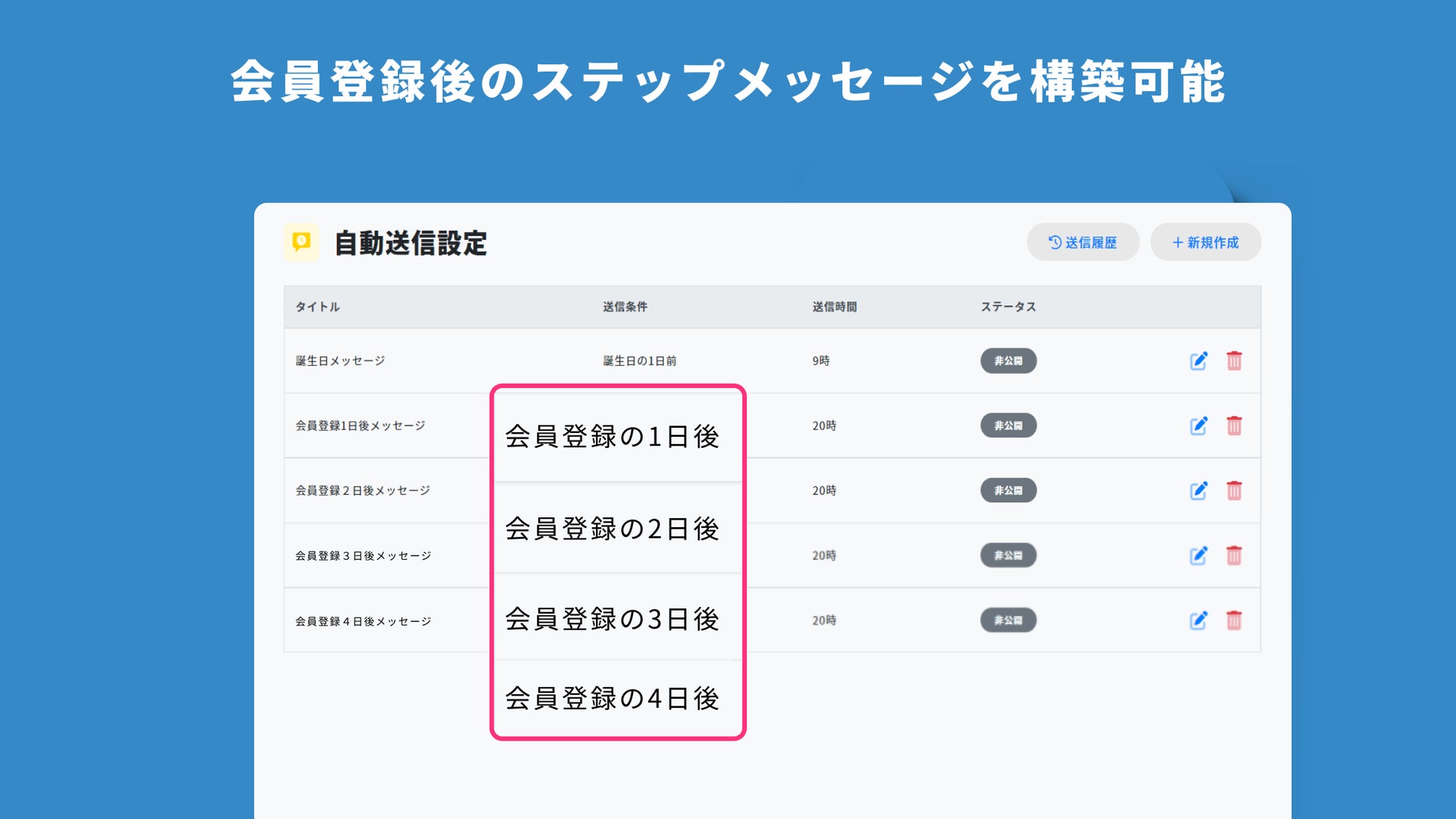Delete the 誕生日メッセージ row

(x=1234, y=361)
